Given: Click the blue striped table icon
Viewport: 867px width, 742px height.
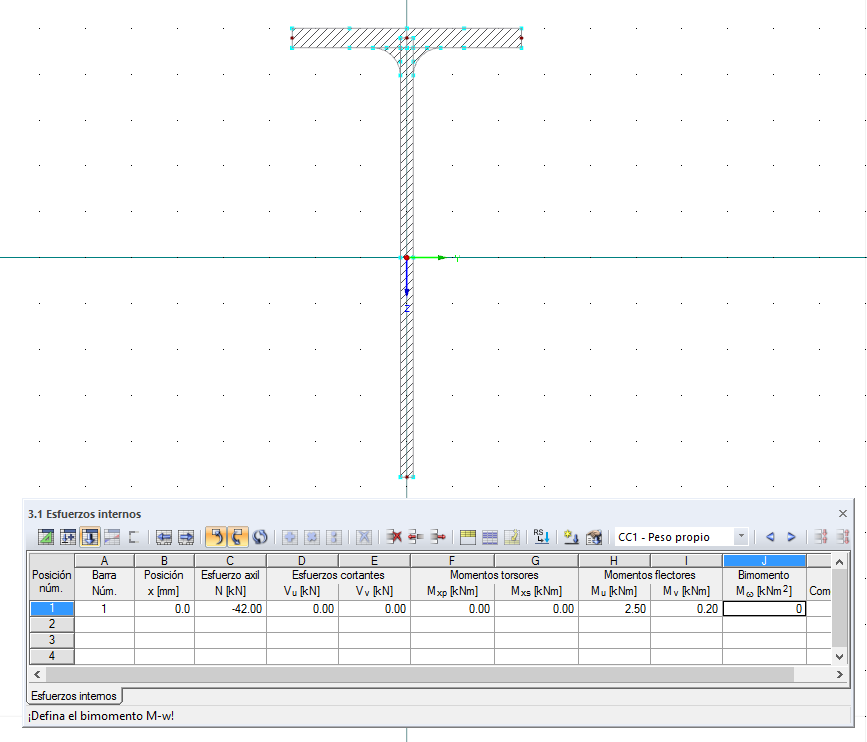Looking at the screenshot, I should (x=490, y=537).
